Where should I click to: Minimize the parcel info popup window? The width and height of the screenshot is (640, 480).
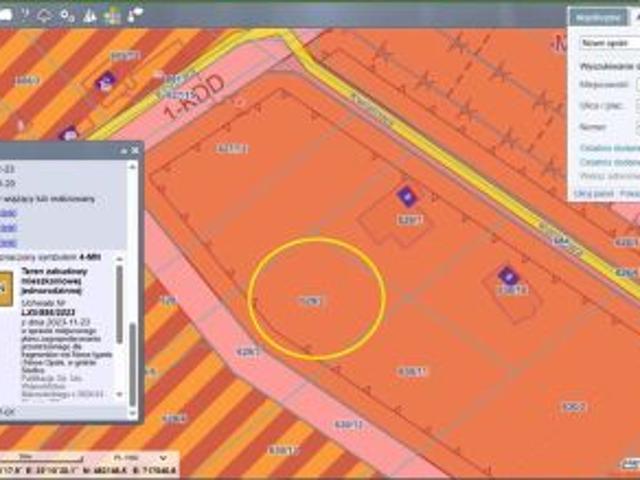[x=126, y=149]
